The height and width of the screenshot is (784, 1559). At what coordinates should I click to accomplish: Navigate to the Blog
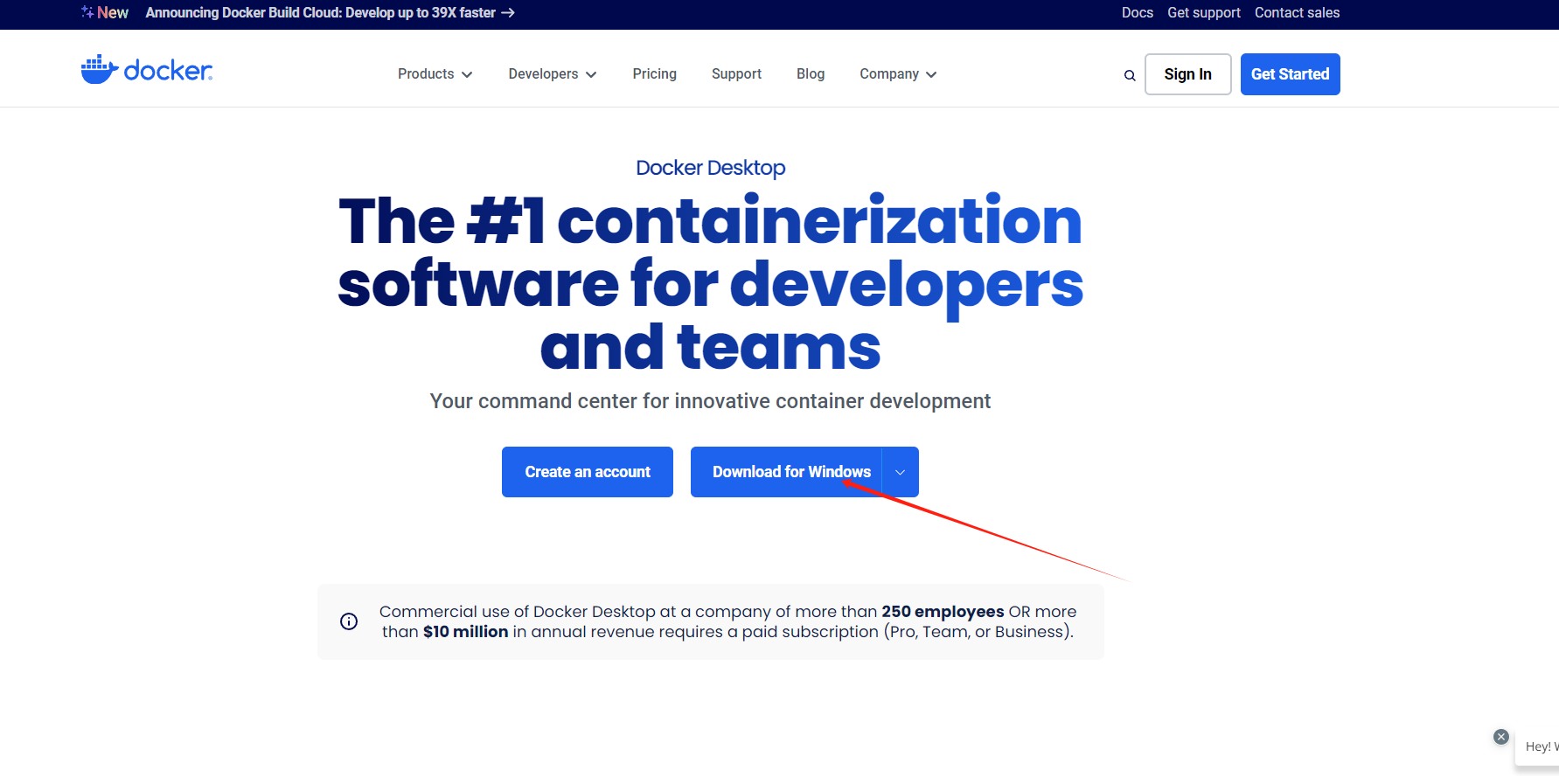tap(810, 74)
